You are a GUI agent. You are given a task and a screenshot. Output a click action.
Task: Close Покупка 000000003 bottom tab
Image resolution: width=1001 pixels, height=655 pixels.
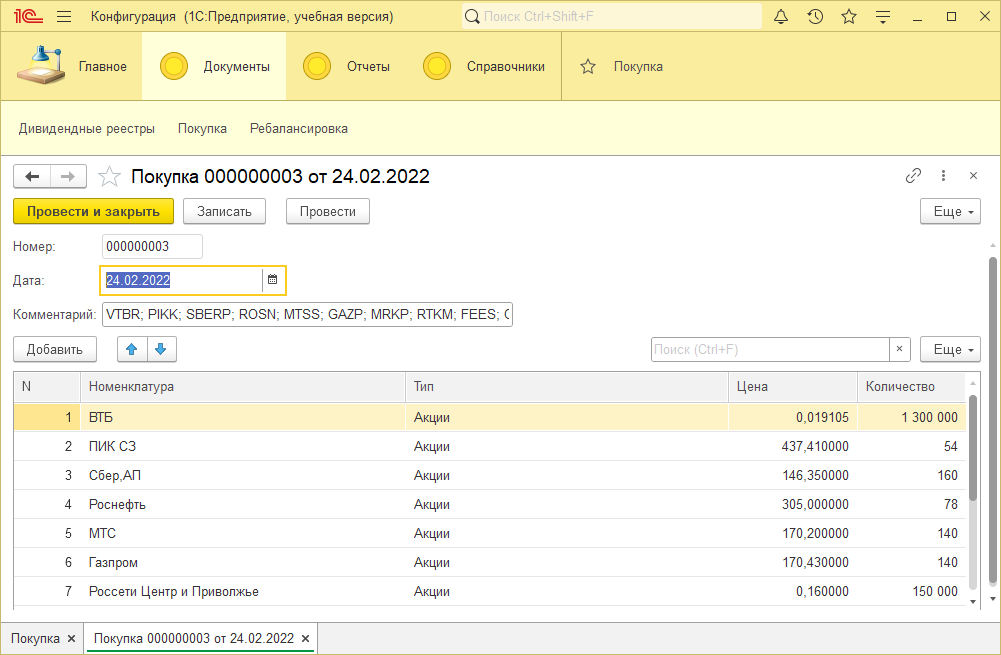306,638
